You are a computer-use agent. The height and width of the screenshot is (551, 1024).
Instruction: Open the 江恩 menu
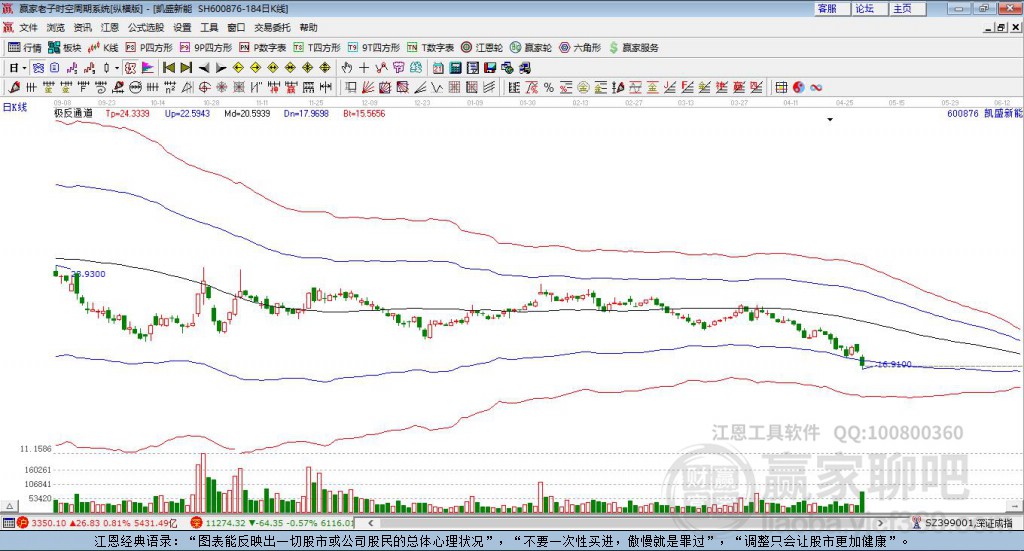click(x=109, y=27)
